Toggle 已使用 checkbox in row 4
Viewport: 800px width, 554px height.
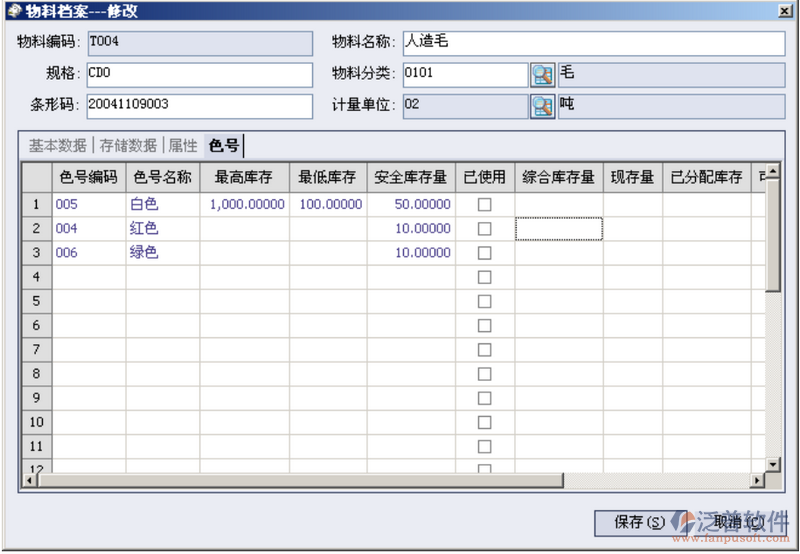[484, 277]
